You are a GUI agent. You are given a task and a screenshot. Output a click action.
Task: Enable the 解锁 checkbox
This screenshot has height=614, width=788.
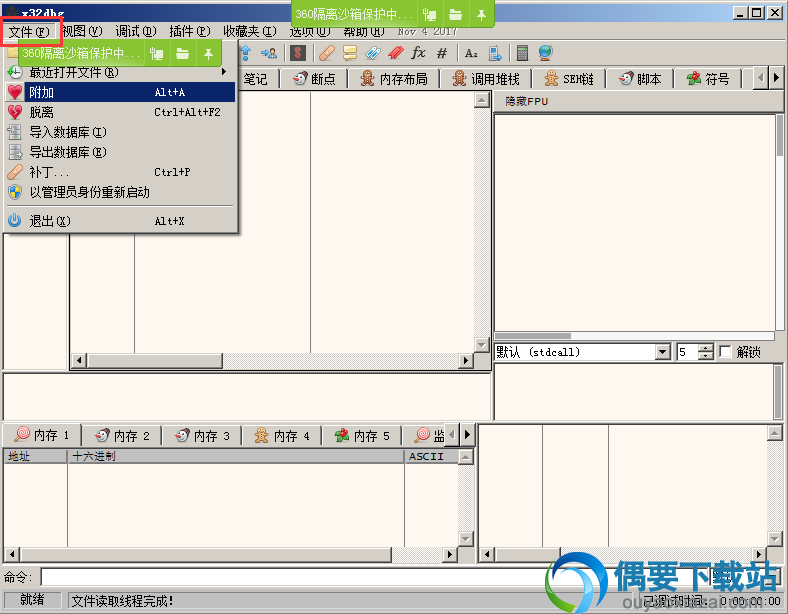point(725,352)
